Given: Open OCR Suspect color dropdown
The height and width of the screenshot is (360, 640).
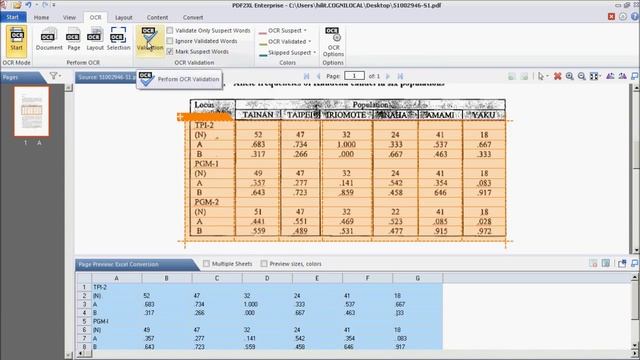Looking at the screenshot, I should click(282, 31).
